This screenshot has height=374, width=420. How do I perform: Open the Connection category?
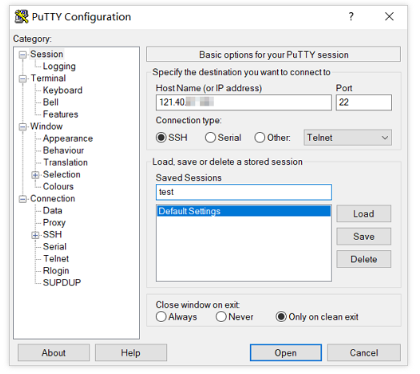[x=53, y=198]
